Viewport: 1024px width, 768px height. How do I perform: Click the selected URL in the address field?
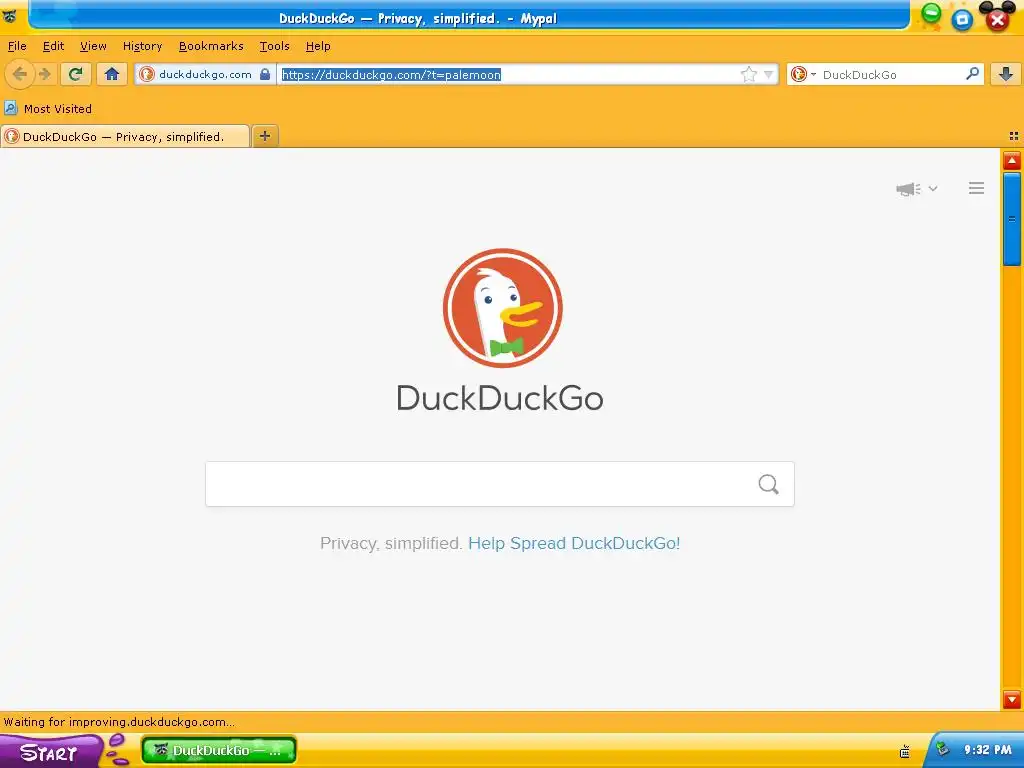[391, 74]
